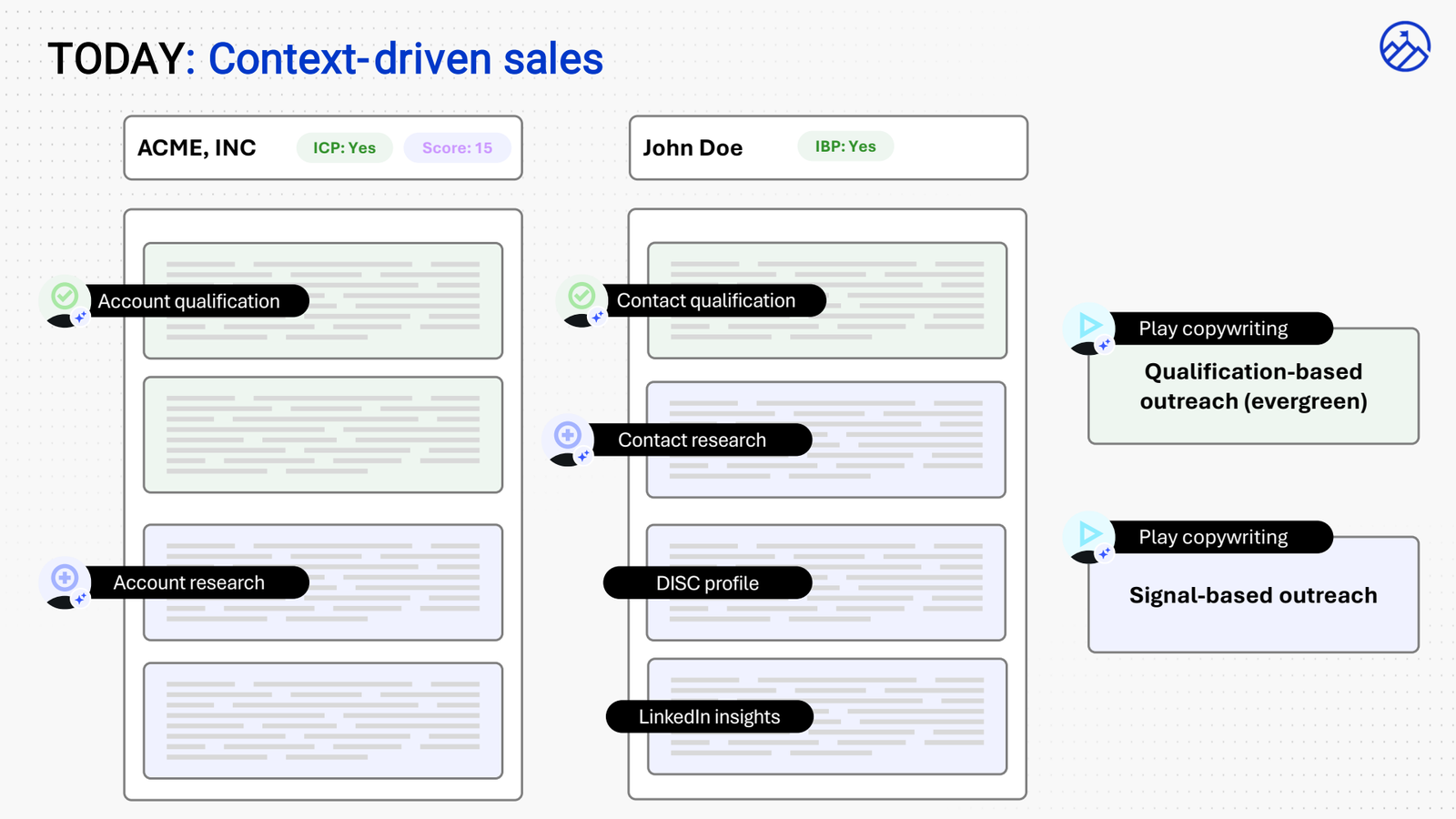Click the second green block under ACME, INC
The image size is (1456, 819).
tap(323, 435)
